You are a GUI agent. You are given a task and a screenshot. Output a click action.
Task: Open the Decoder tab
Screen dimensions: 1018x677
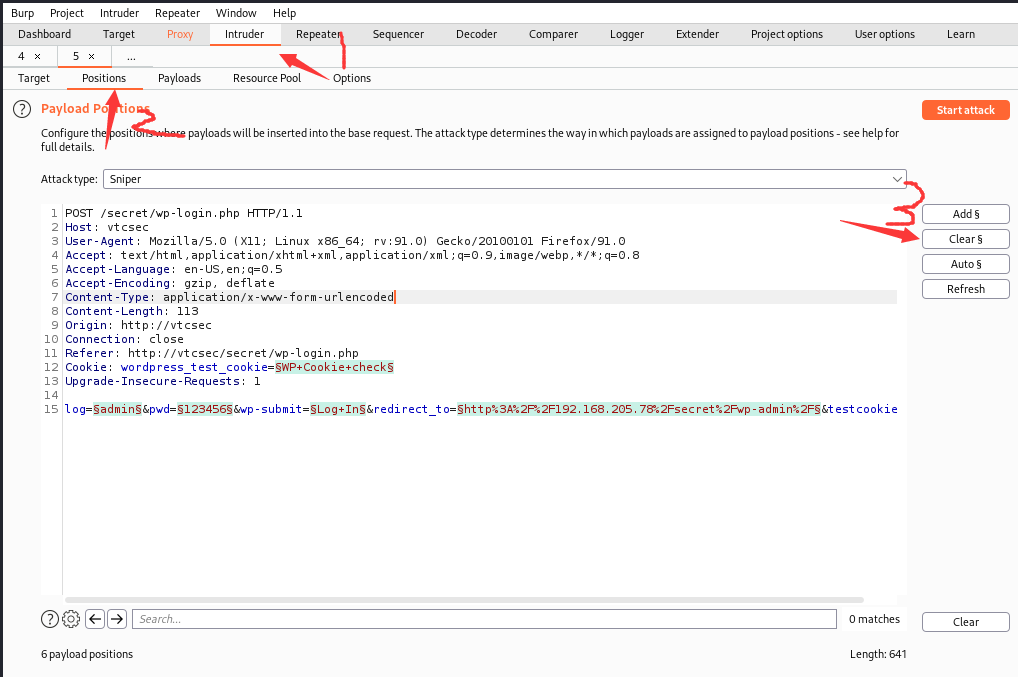[x=477, y=34]
